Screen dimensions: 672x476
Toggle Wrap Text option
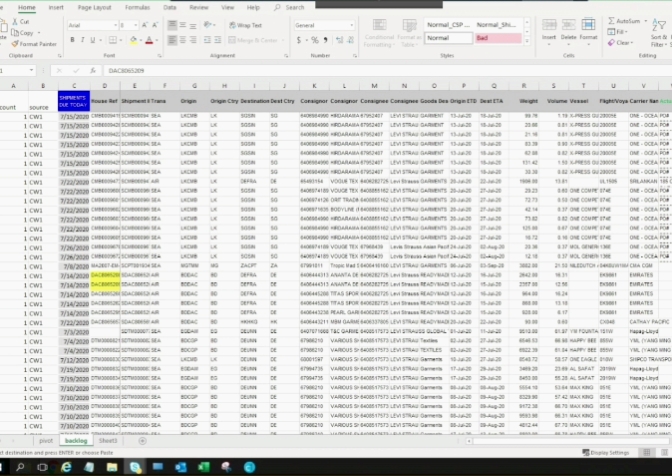coord(245,25)
